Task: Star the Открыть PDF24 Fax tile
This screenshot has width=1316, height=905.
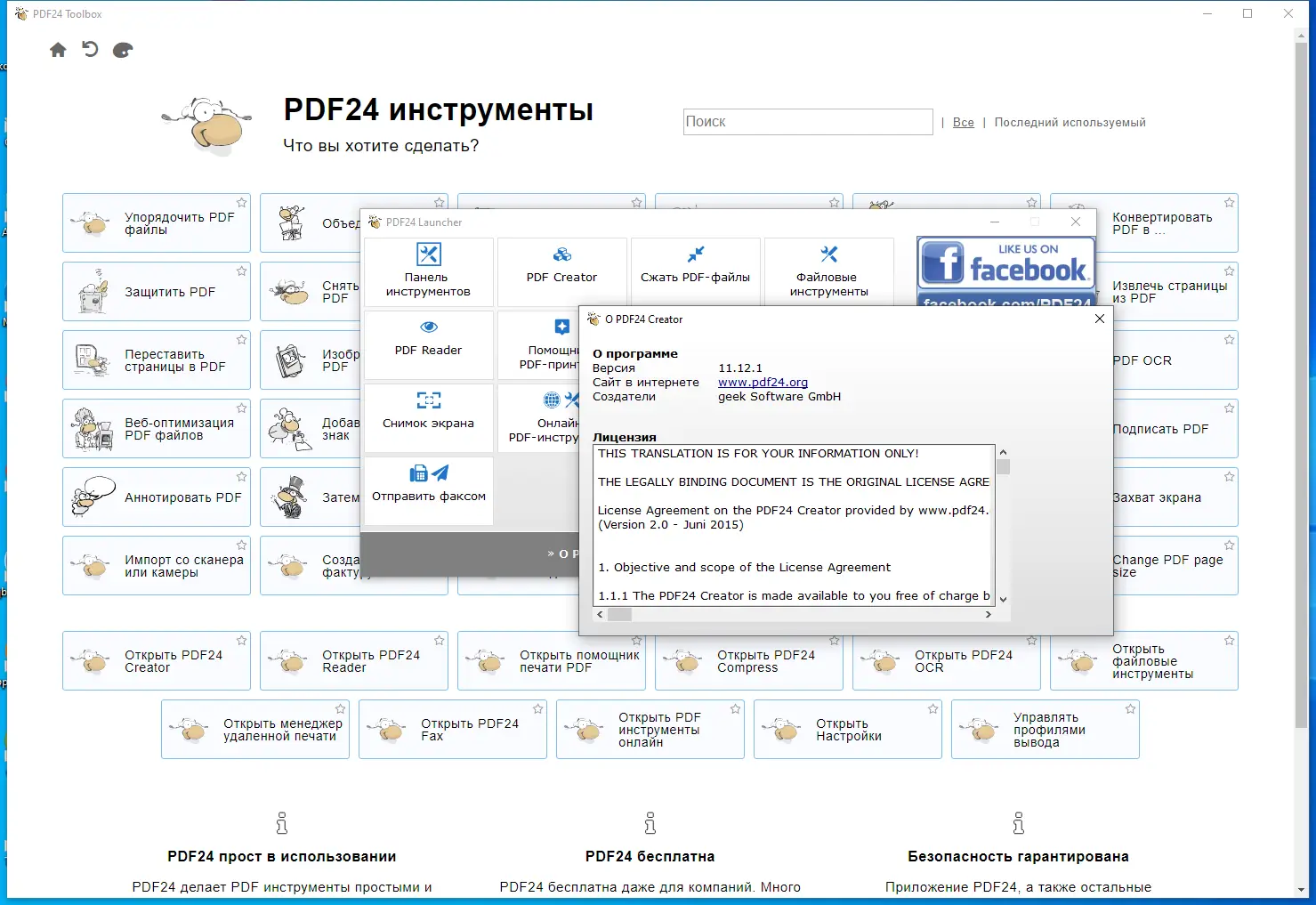Action: click(537, 709)
